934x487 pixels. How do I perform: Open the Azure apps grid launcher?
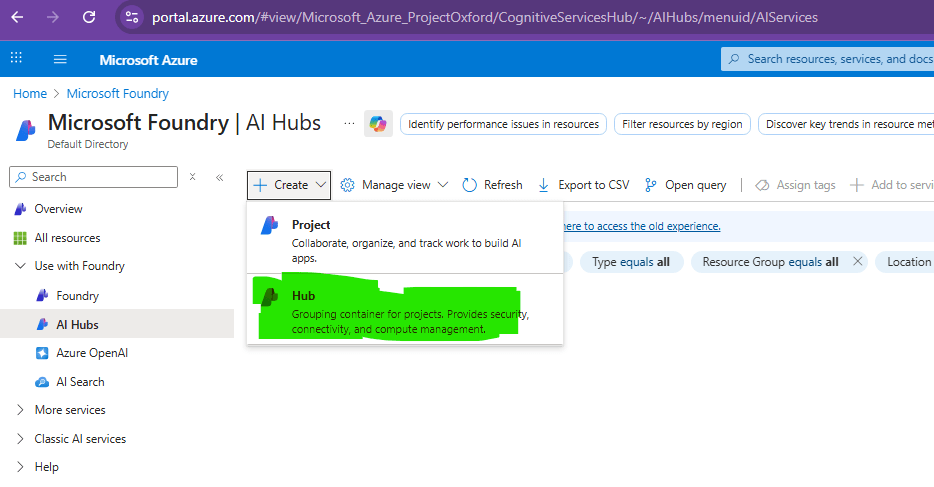16,58
